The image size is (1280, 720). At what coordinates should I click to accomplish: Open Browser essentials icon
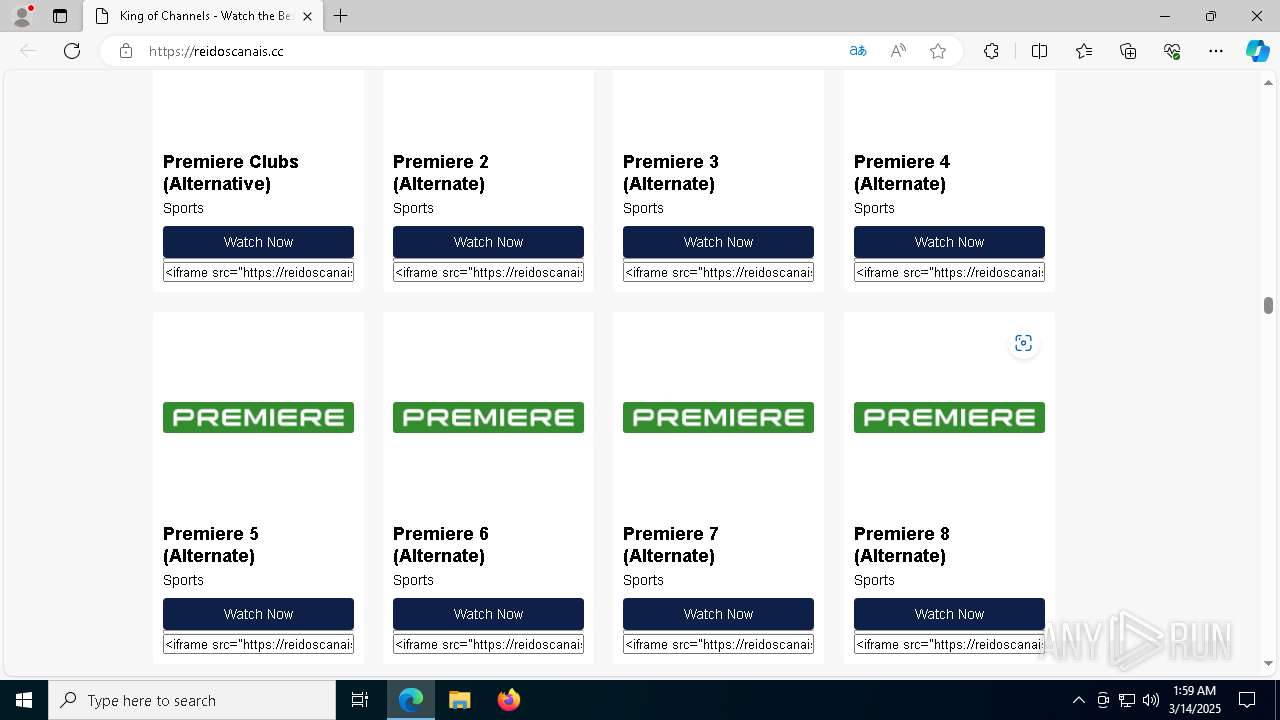(1172, 51)
